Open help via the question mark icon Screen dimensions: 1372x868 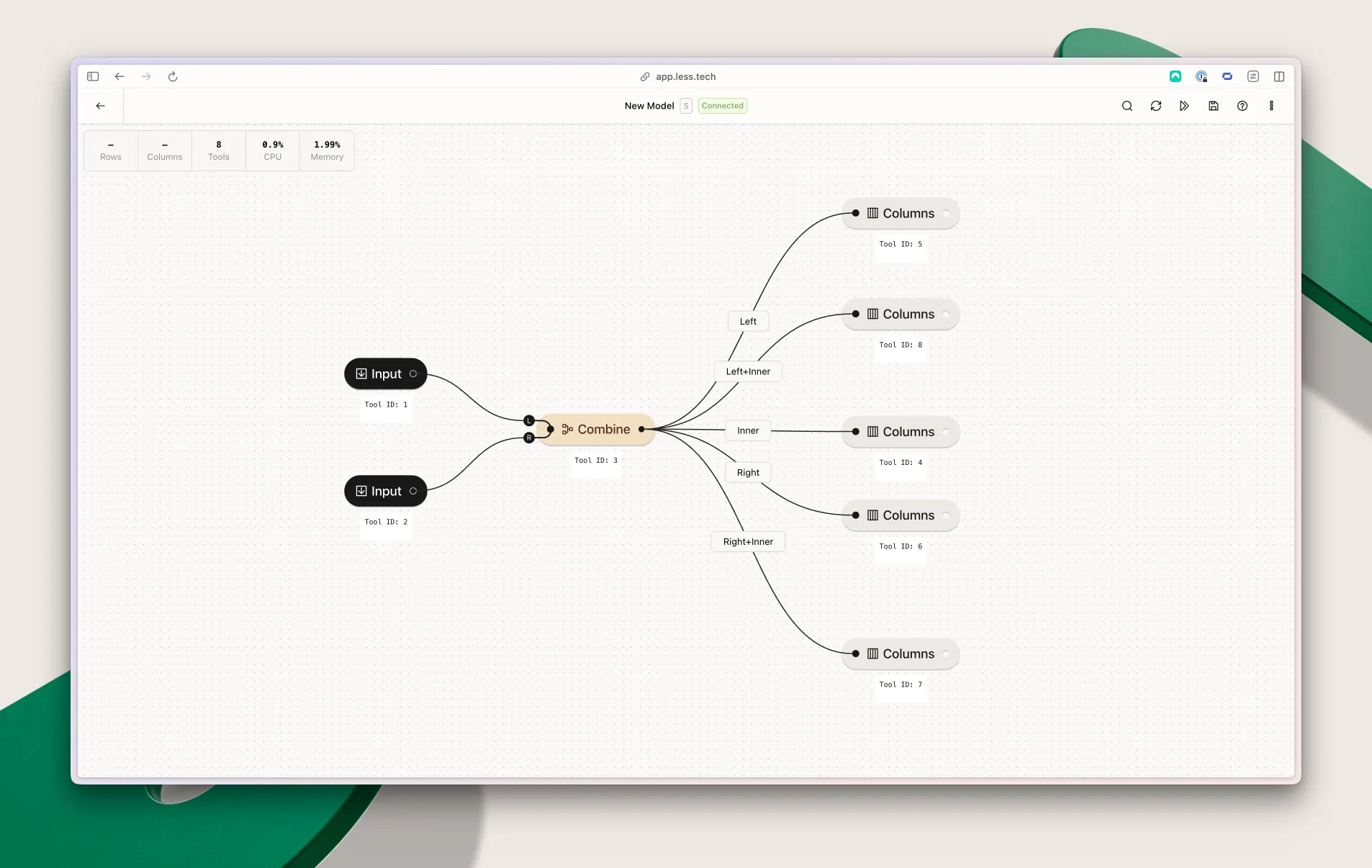point(1242,106)
